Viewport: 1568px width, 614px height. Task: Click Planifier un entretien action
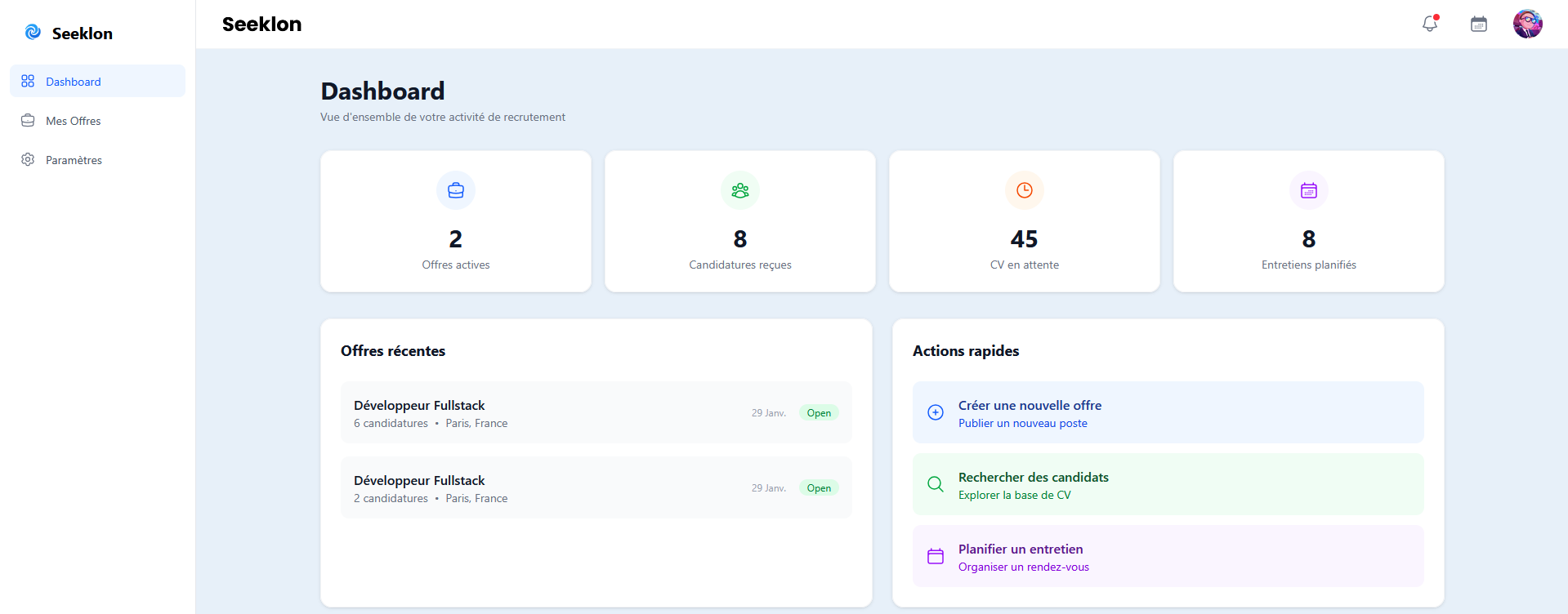point(1021,549)
